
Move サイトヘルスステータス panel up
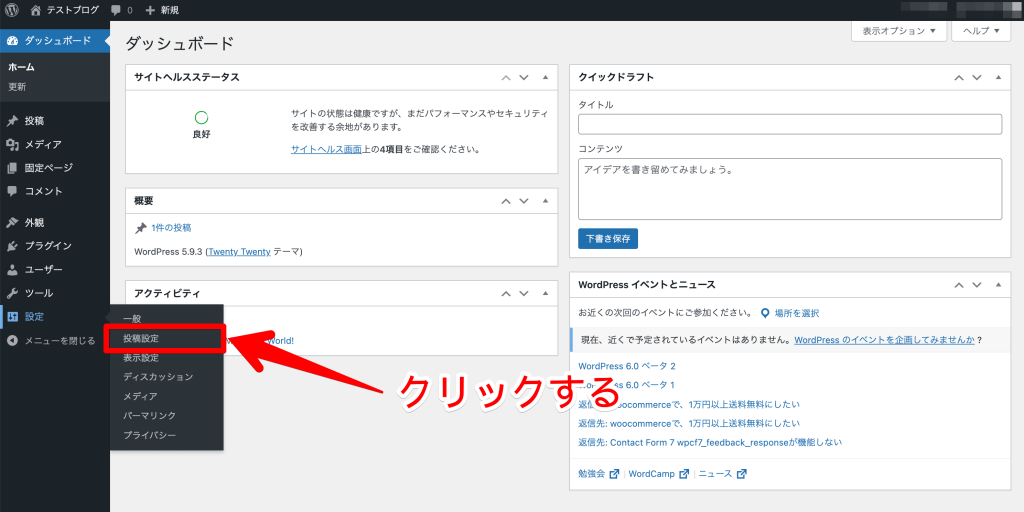pyautogui.click(x=505, y=77)
